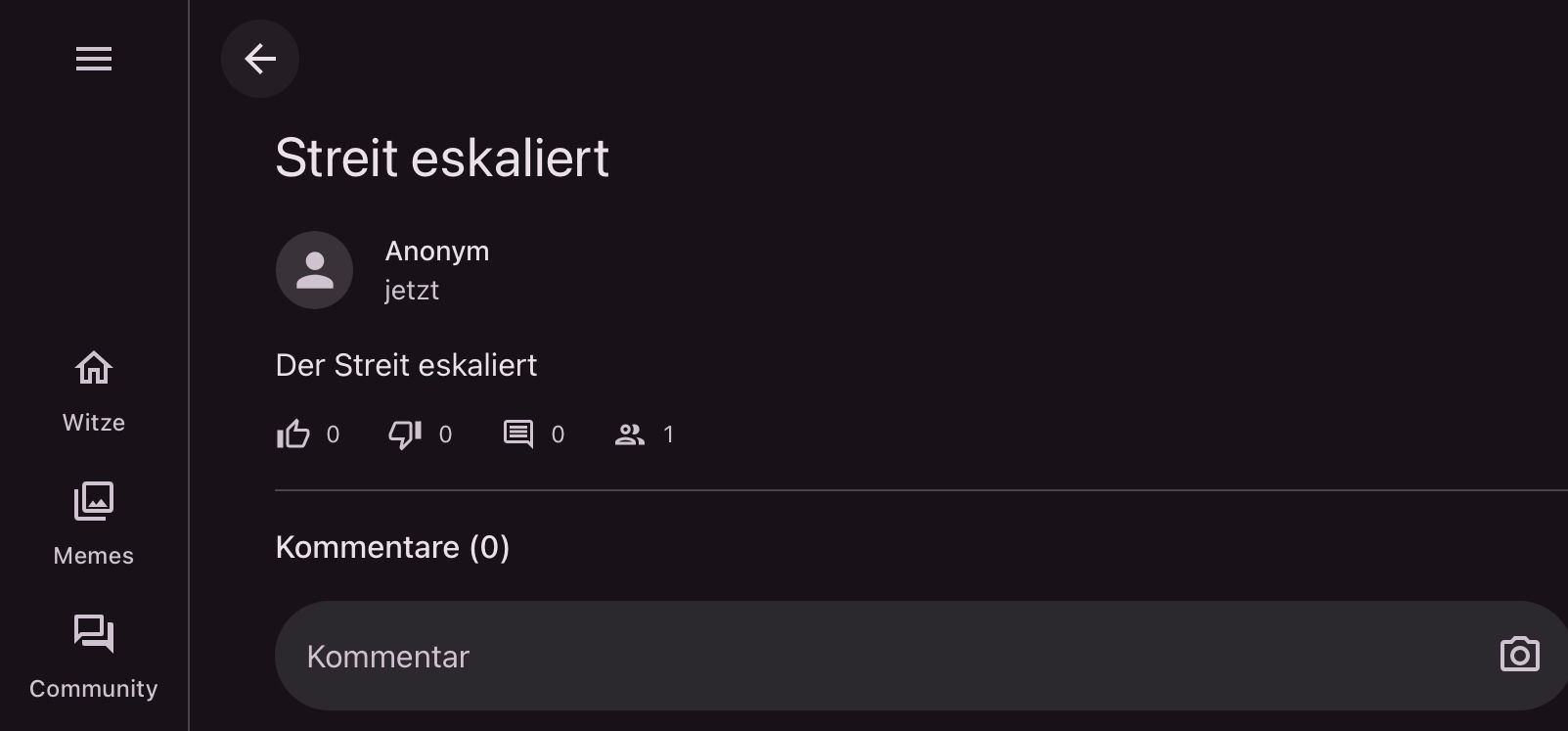
Task: Click the Anonym author name
Action: click(x=436, y=251)
